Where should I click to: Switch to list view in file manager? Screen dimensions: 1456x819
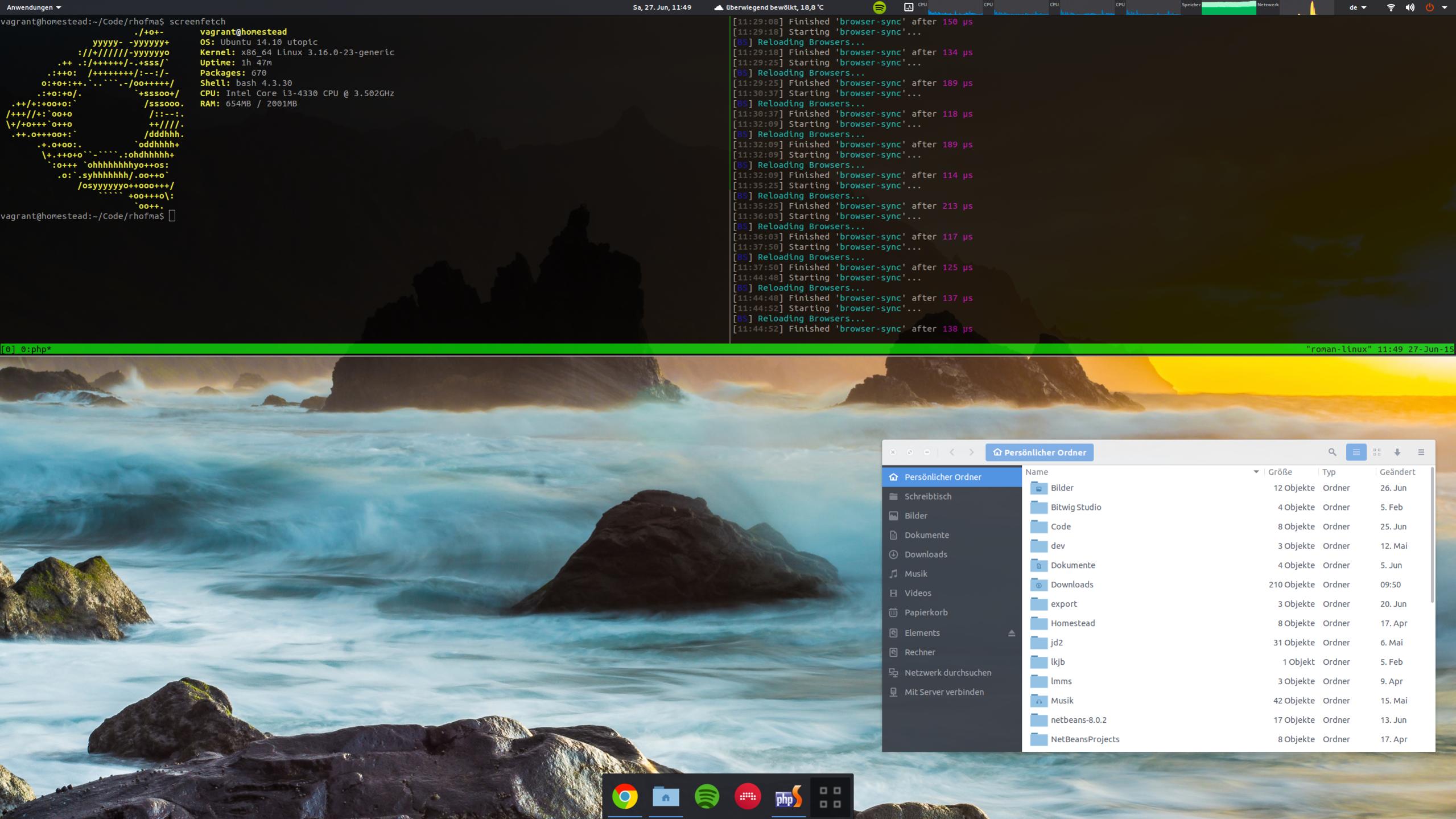[x=1356, y=452]
